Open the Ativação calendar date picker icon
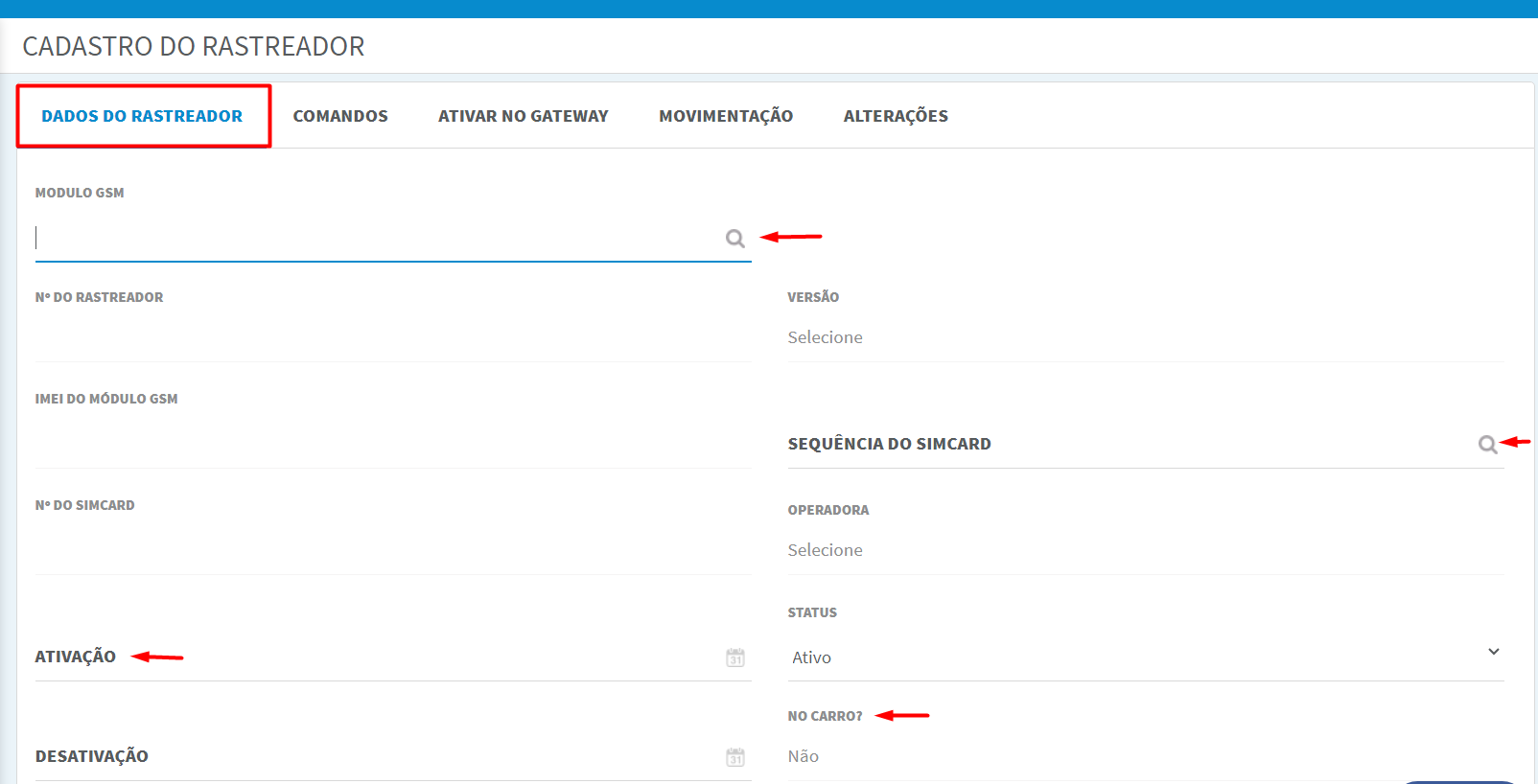Viewport: 1538px width, 784px height. coord(735,657)
